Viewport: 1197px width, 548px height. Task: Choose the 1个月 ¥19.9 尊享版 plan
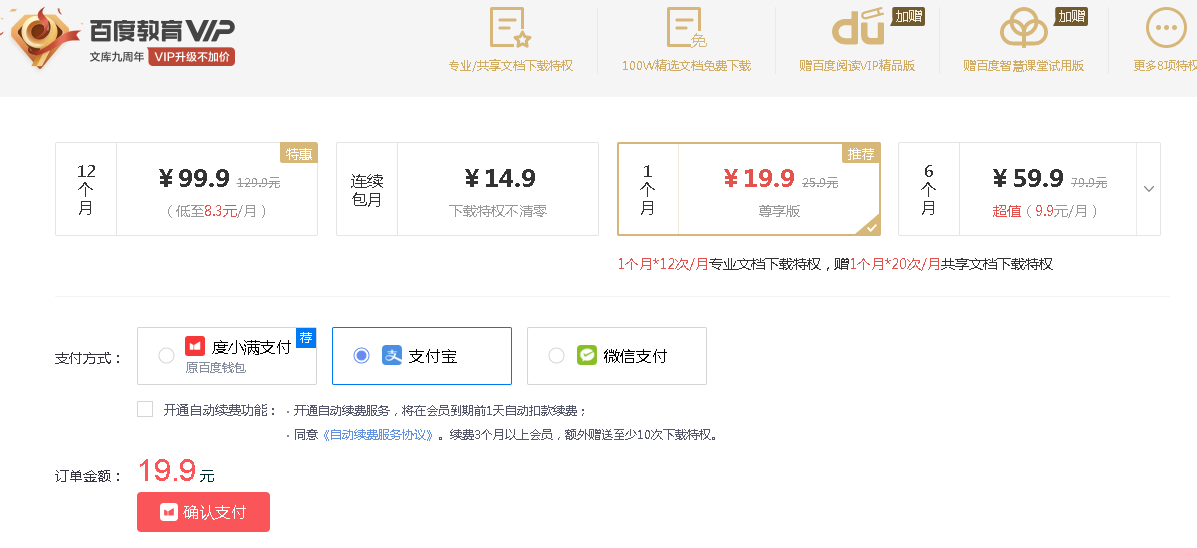point(749,189)
